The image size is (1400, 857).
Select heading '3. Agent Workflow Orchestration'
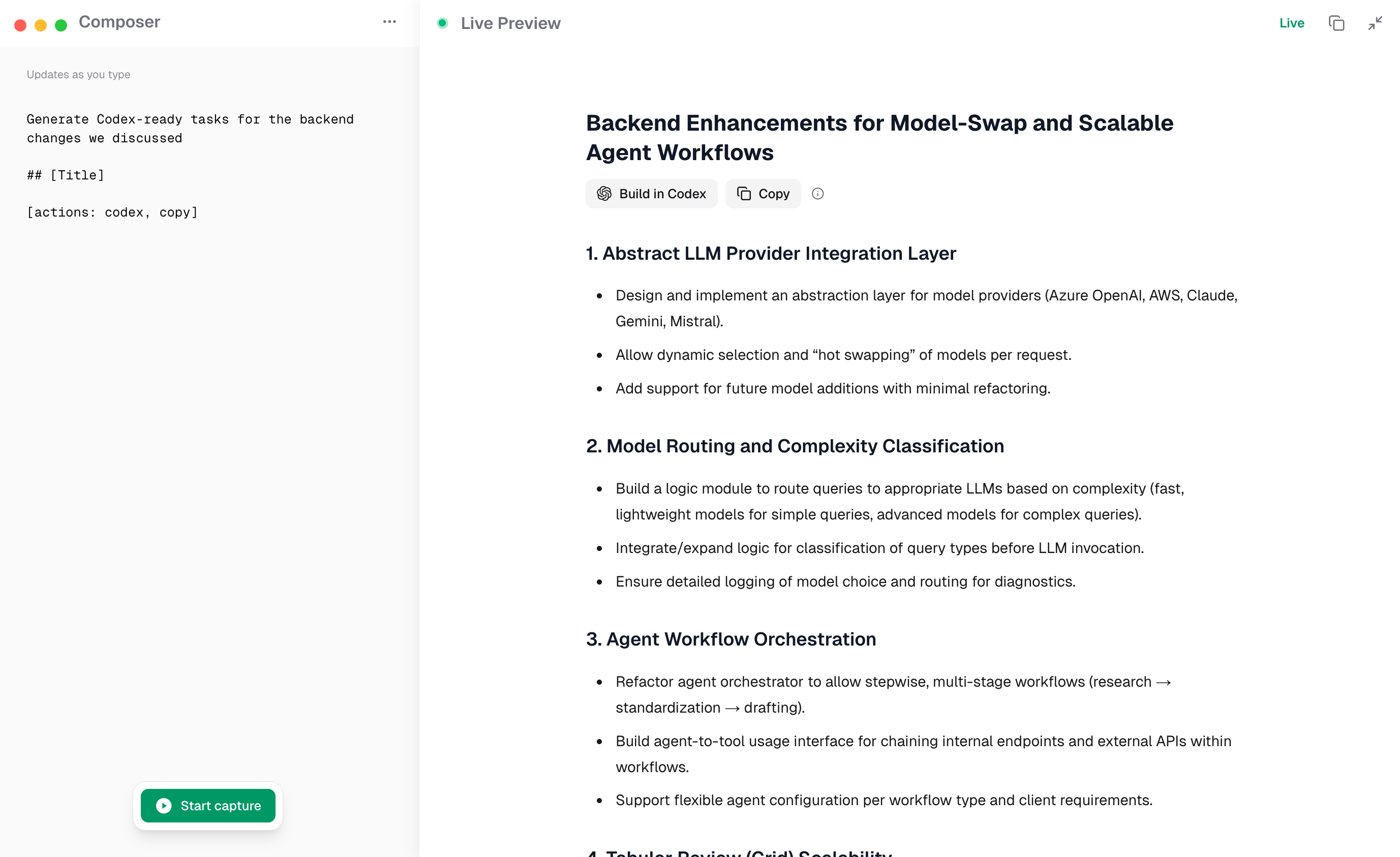click(x=731, y=639)
